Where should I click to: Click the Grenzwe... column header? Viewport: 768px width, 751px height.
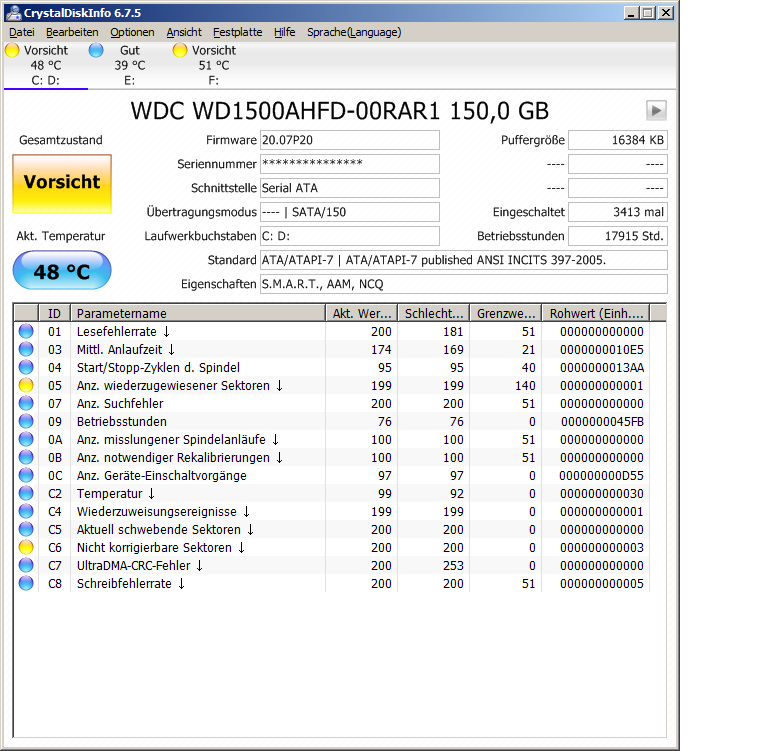coord(505,314)
